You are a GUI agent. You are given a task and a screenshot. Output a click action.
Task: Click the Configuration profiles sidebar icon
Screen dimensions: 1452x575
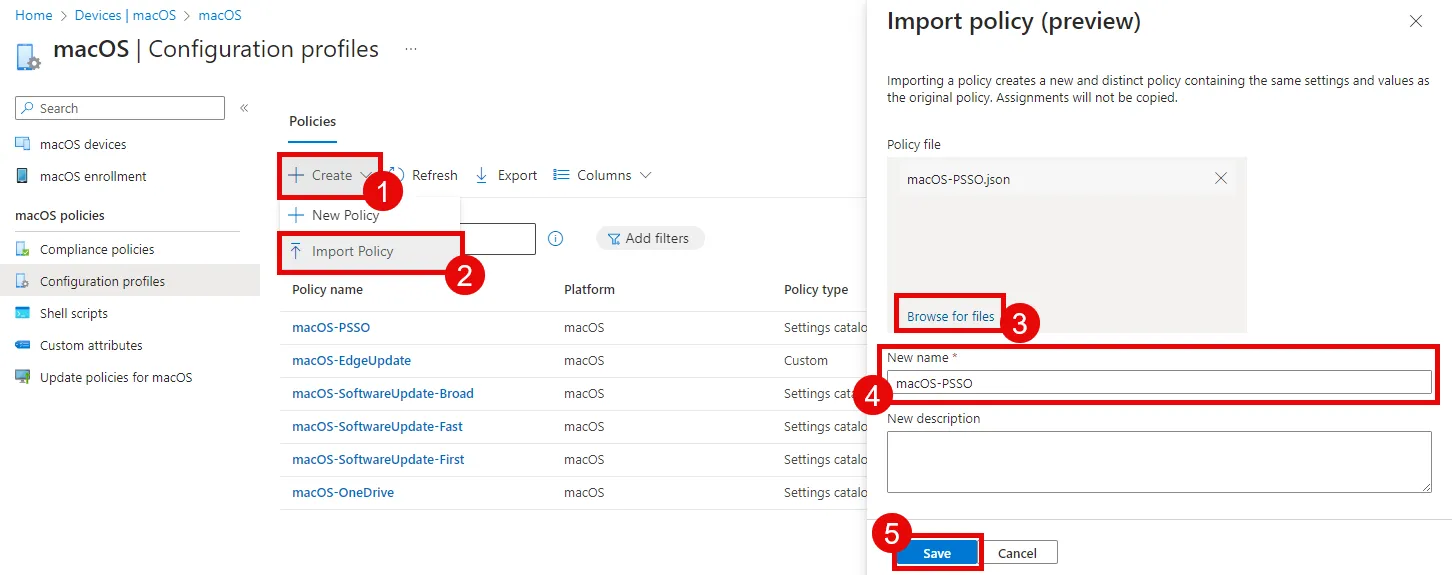coord(22,281)
